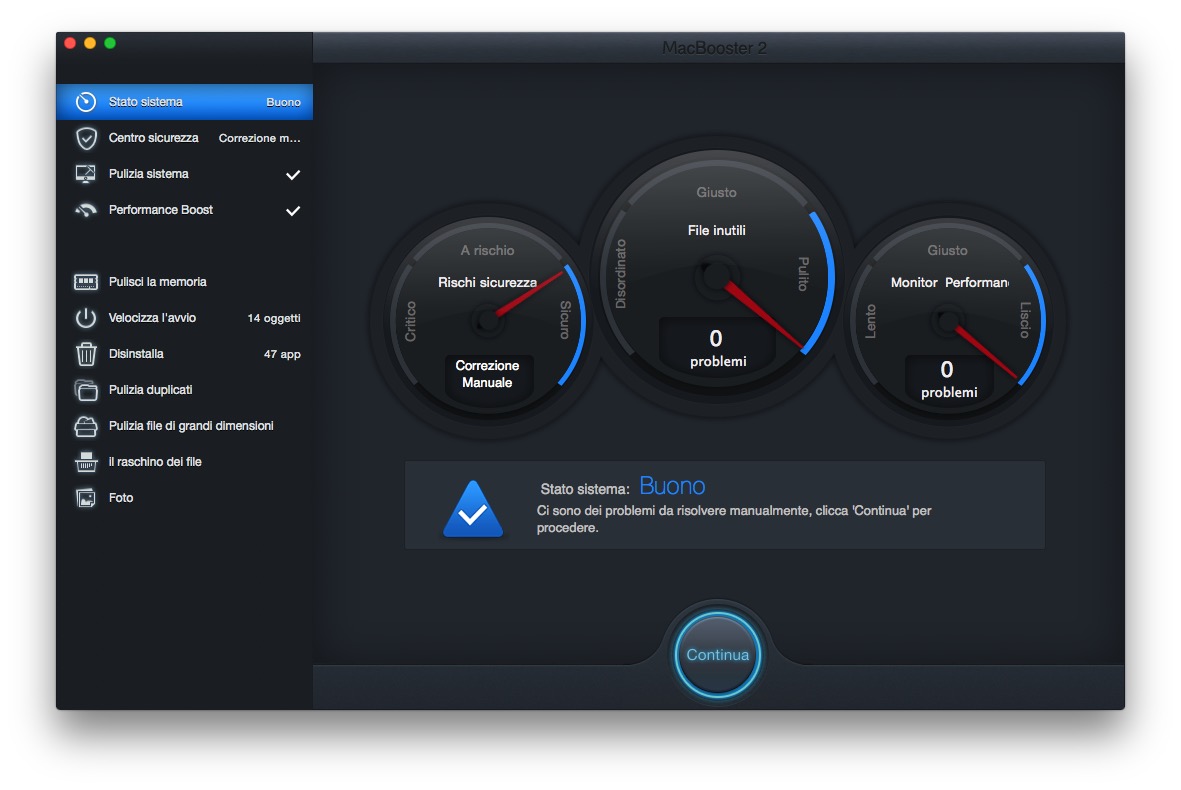The width and height of the screenshot is (1181, 790).
Task: Click the File inutili '0 problemi' readout
Action: (717, 349)
